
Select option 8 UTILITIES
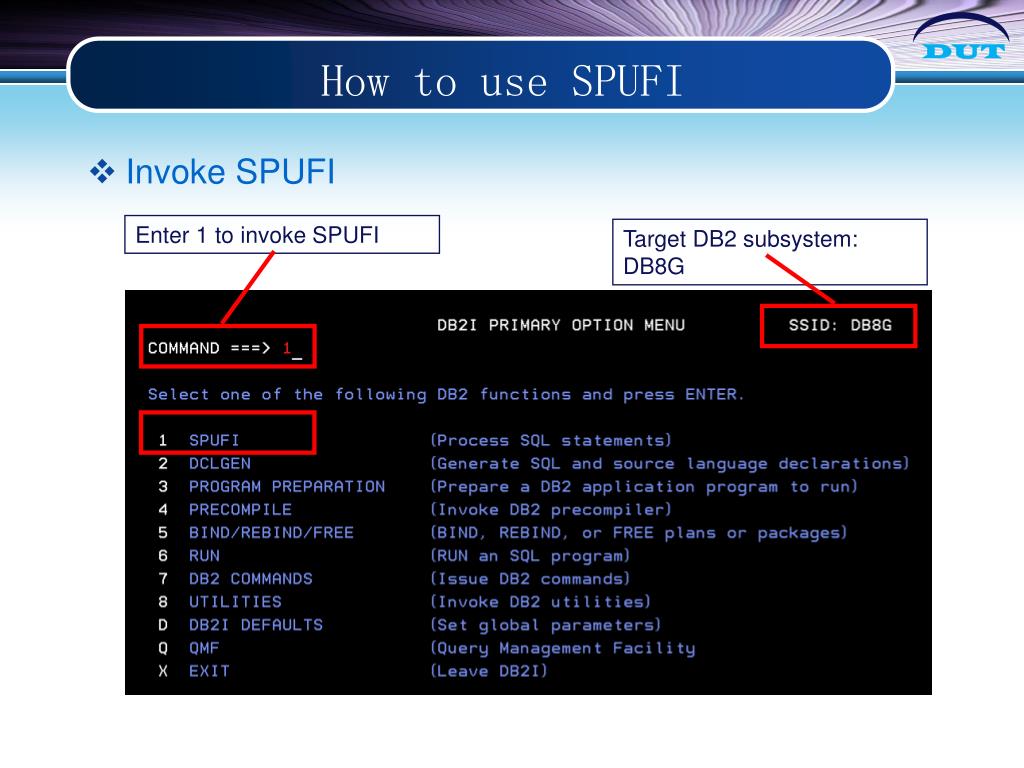pos(219,602)
